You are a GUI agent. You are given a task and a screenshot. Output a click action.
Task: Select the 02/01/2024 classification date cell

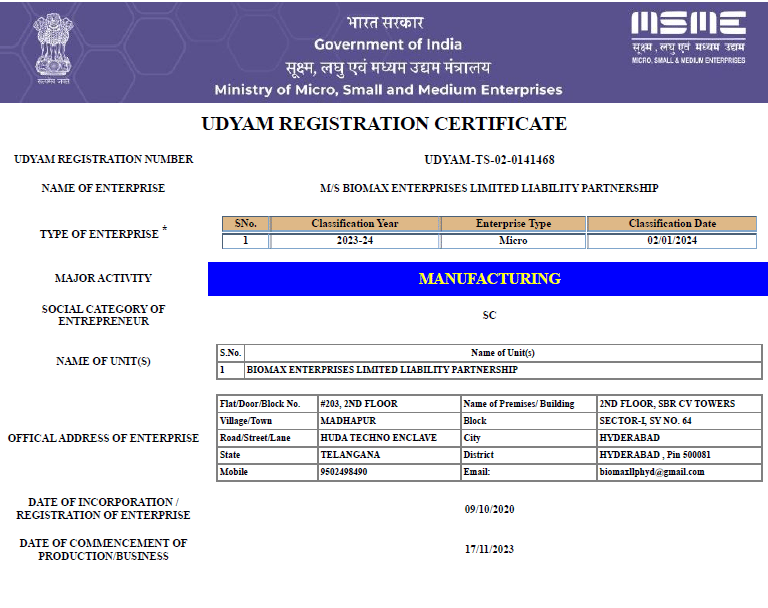(x=672, y=241)
